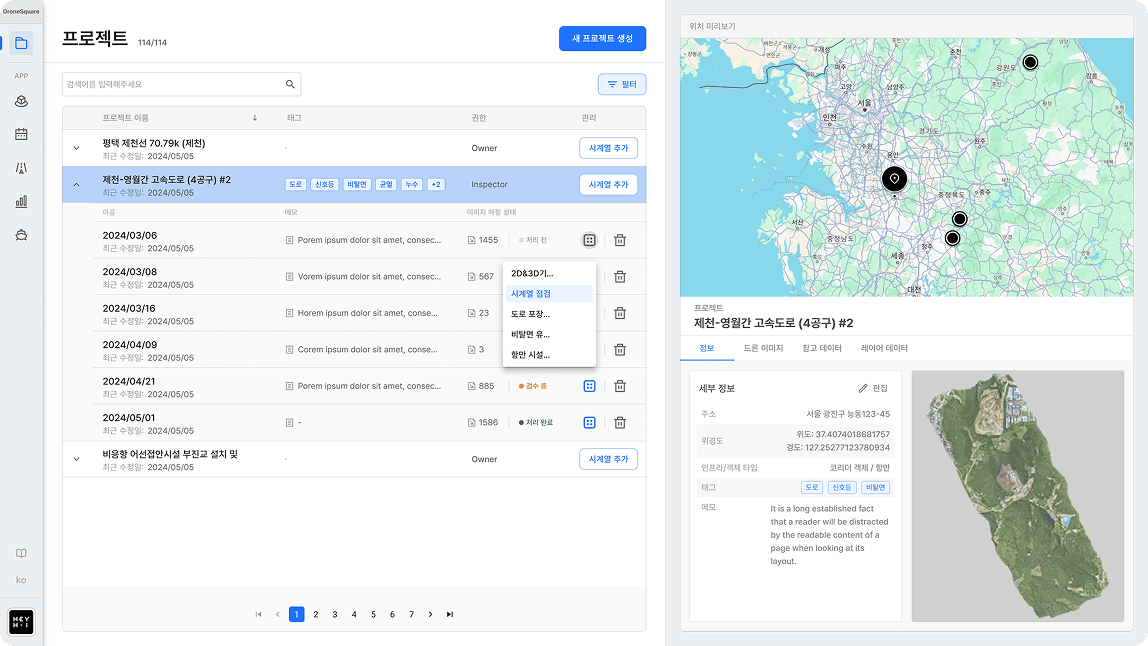Click the 새 프로젝트 생성 button
This screenshot has height=646, width=1148.
(602, 38)
